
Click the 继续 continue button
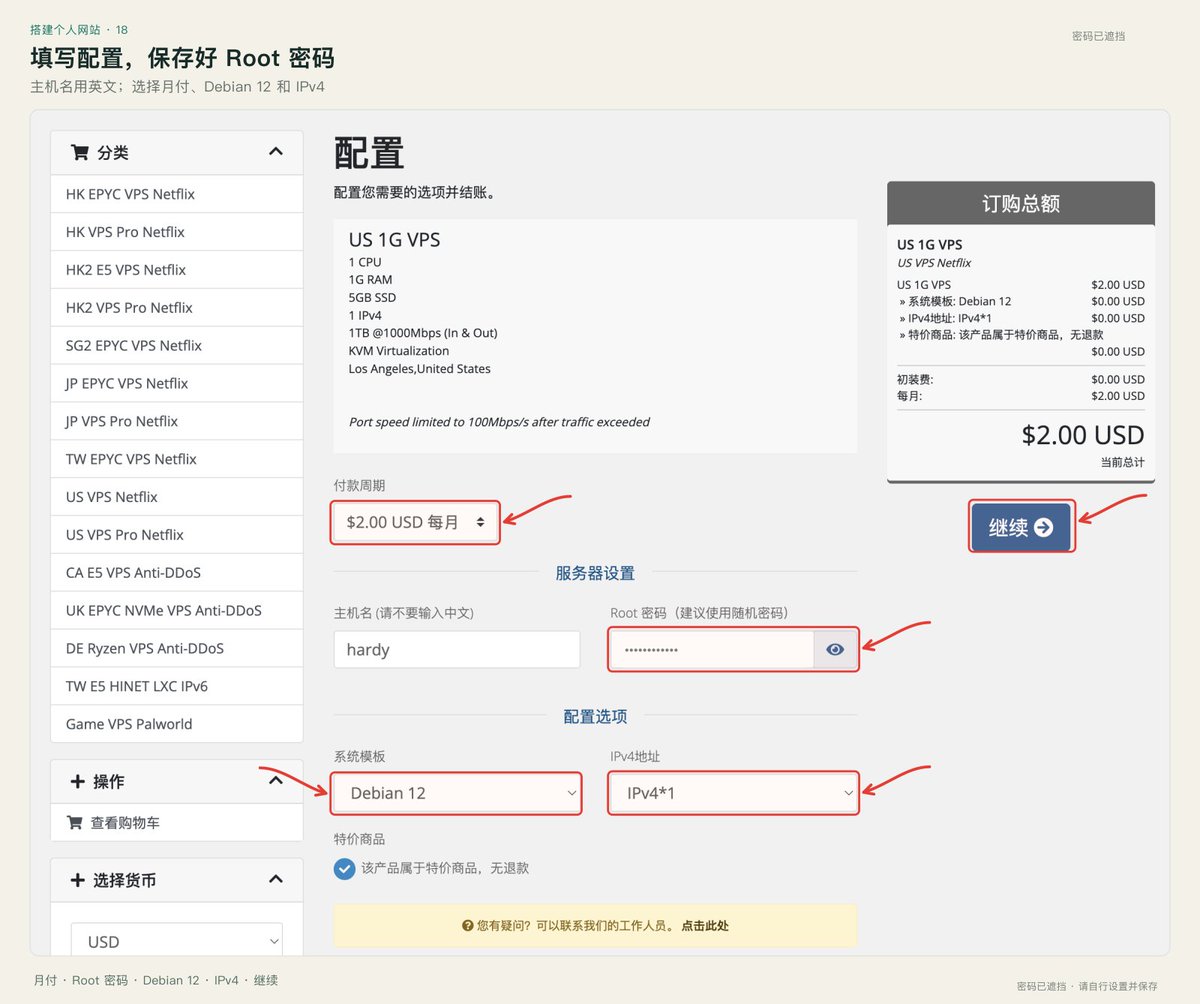coord(1021,527)
